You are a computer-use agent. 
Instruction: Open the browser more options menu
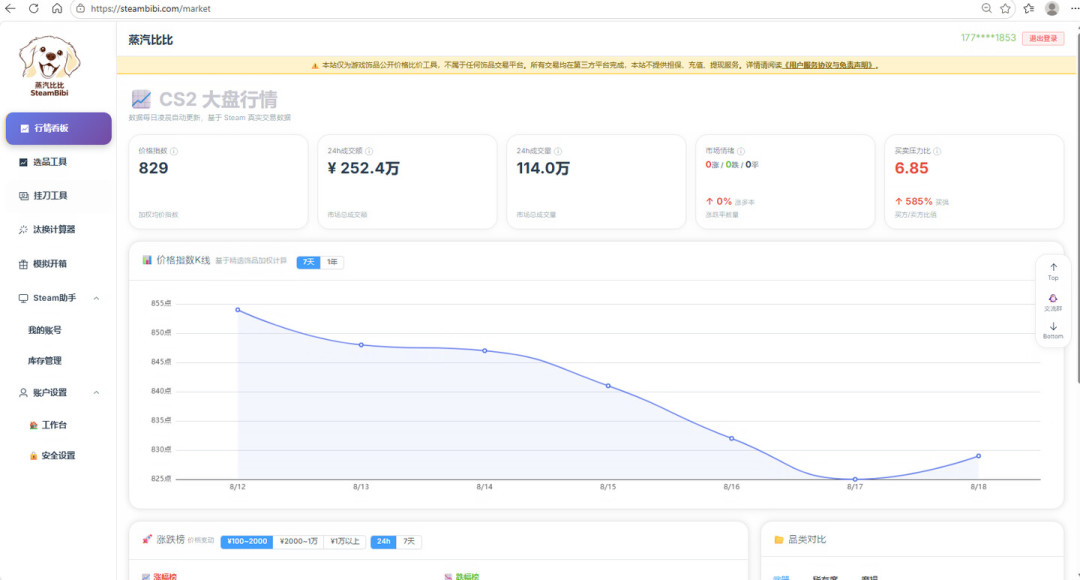[1074, 8]
